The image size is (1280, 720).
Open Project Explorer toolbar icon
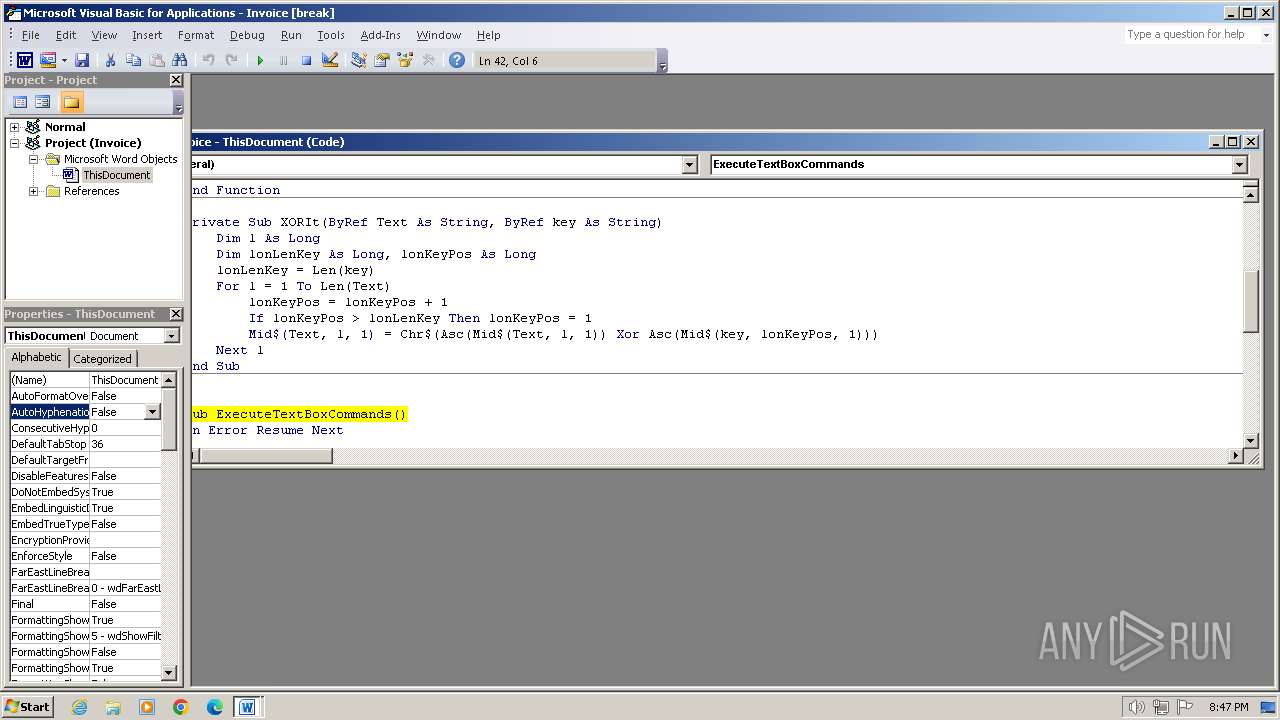(x=359, y=61)
